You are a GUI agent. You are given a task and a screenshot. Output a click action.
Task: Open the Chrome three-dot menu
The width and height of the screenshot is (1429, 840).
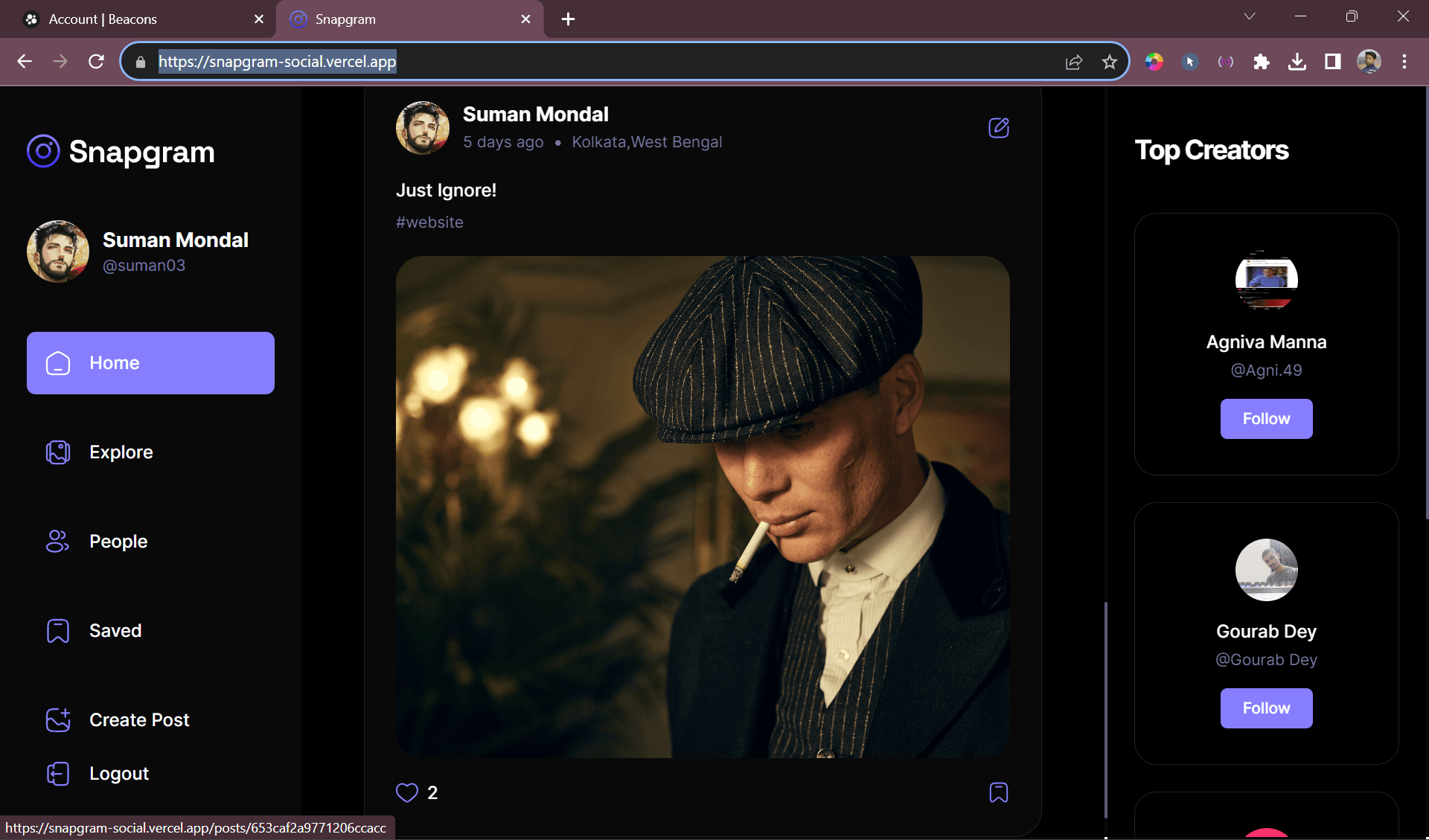click(x=1404, y=62)
